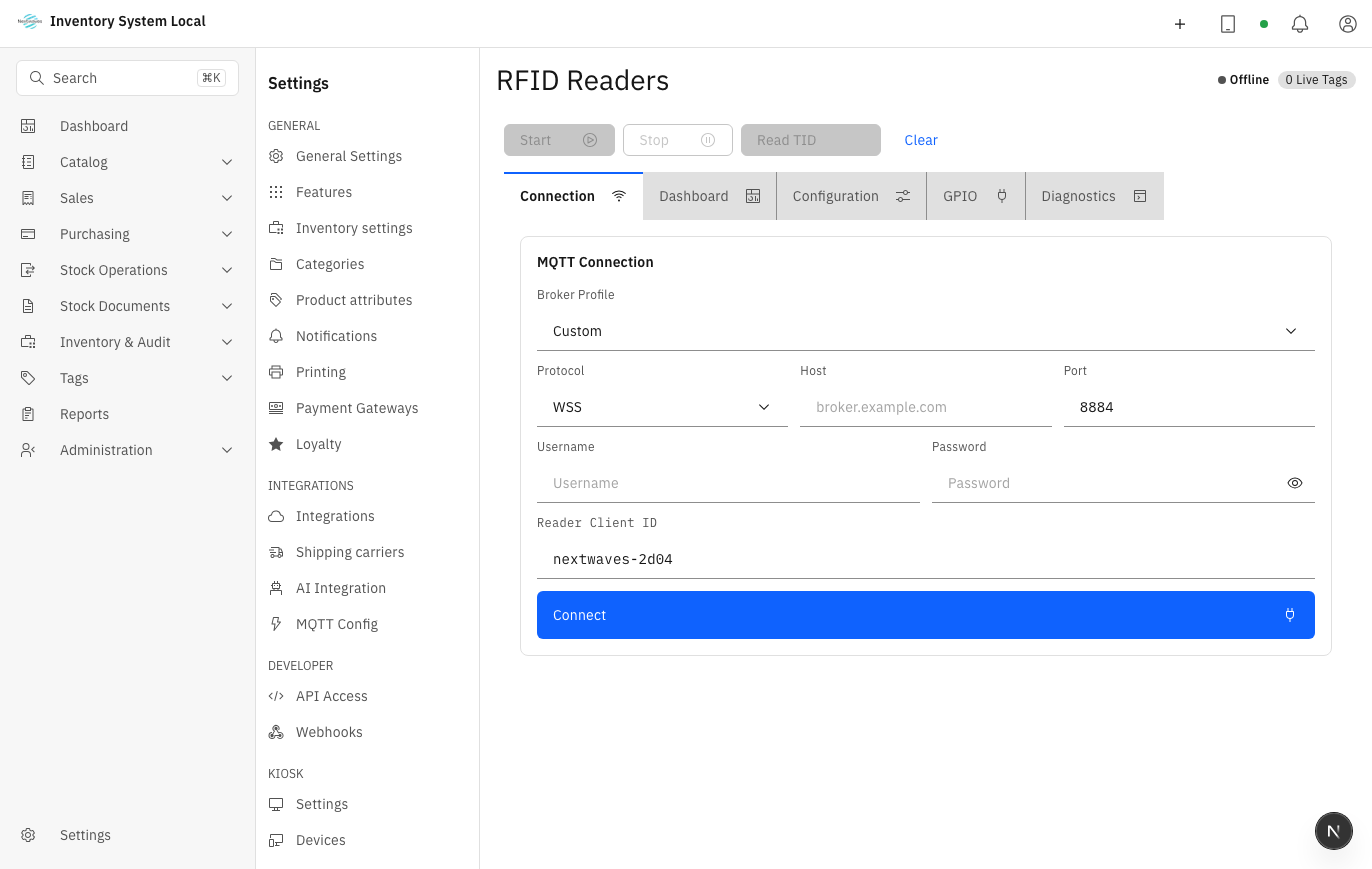Click the General Settings gear icon

pos(276,156)
